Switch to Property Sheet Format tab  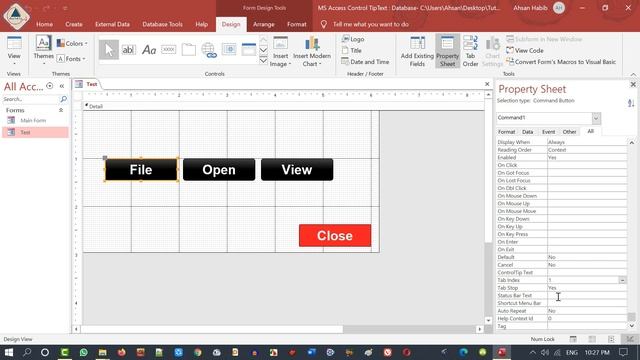(x=507, y=132)
